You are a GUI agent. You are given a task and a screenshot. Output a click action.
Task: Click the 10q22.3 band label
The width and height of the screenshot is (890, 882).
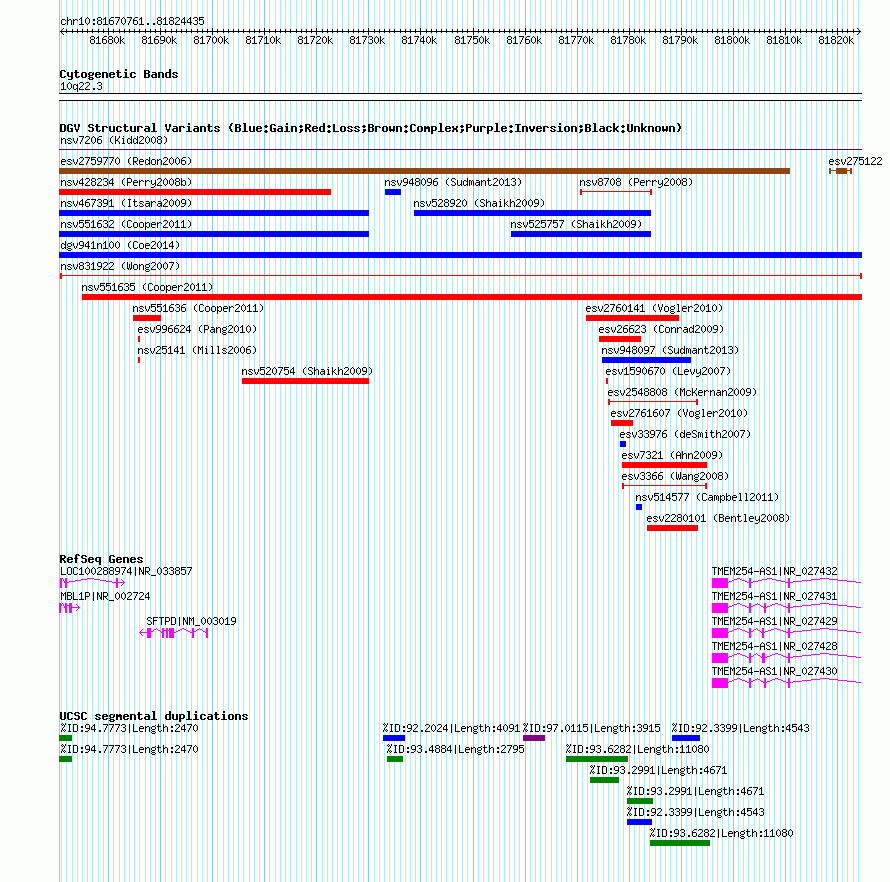[81, 86]
